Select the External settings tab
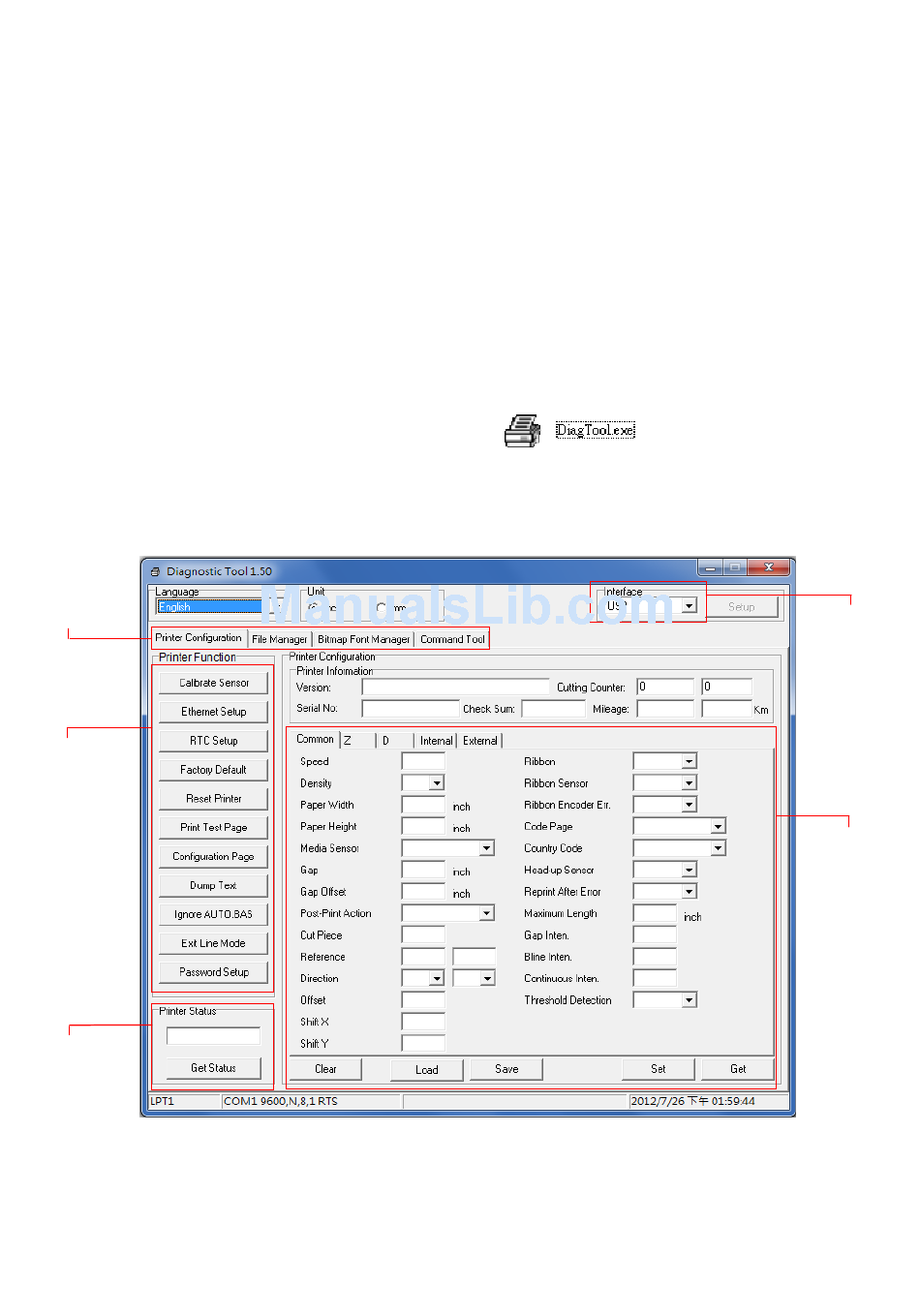 pos(479,741)
